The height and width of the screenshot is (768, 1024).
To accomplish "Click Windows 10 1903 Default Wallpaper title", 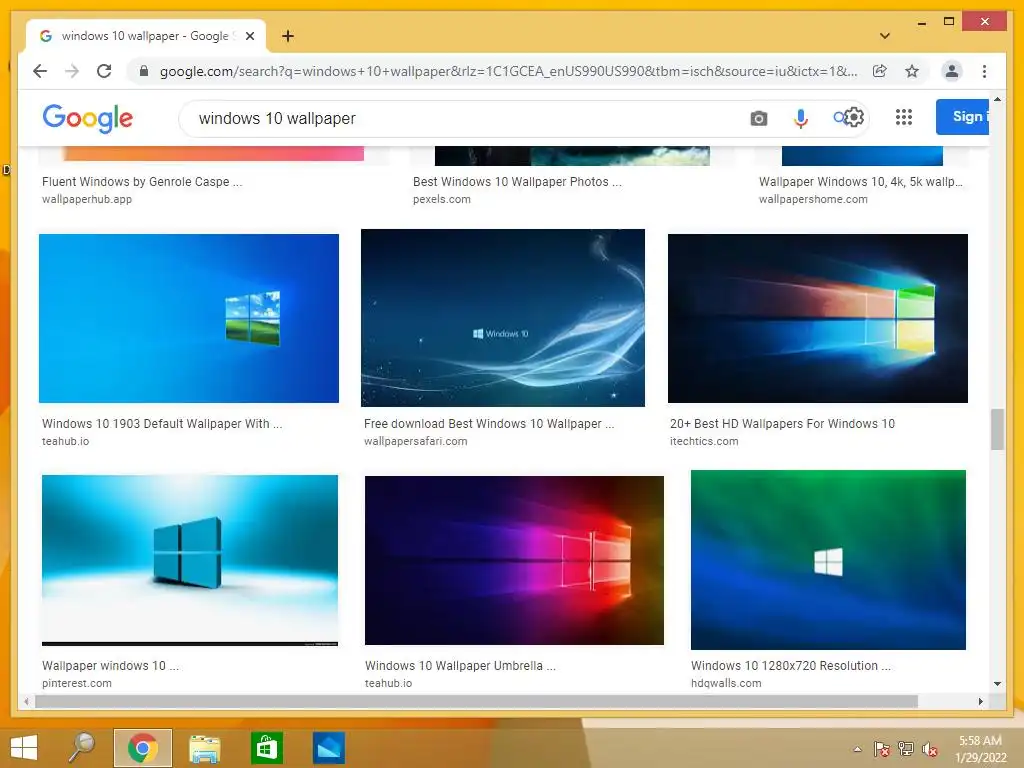I will tap(162, 423).
